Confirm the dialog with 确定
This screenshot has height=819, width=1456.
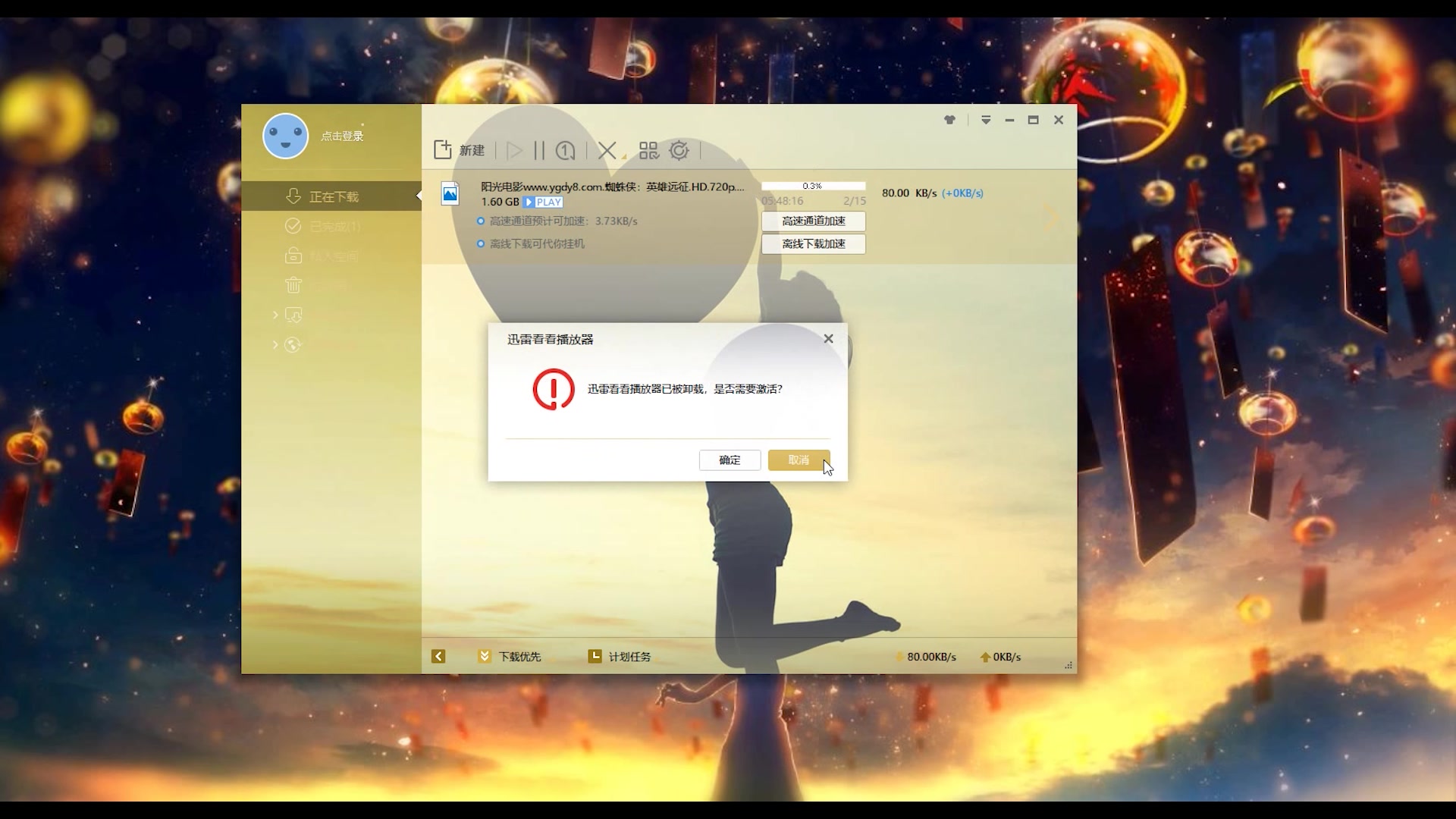[730, 460]
